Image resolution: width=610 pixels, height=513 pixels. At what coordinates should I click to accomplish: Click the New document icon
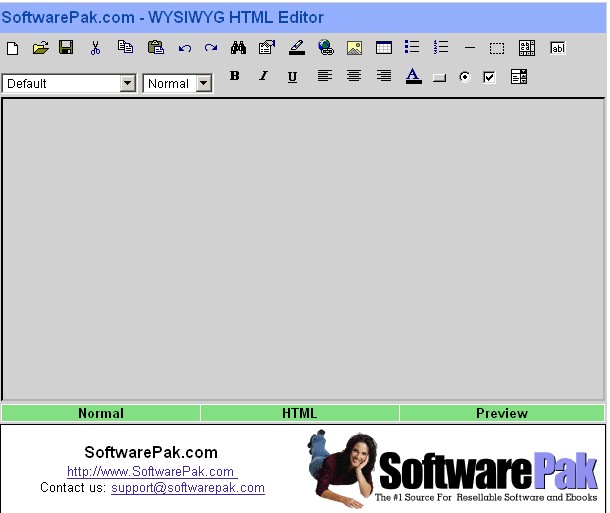click(12, 48)
